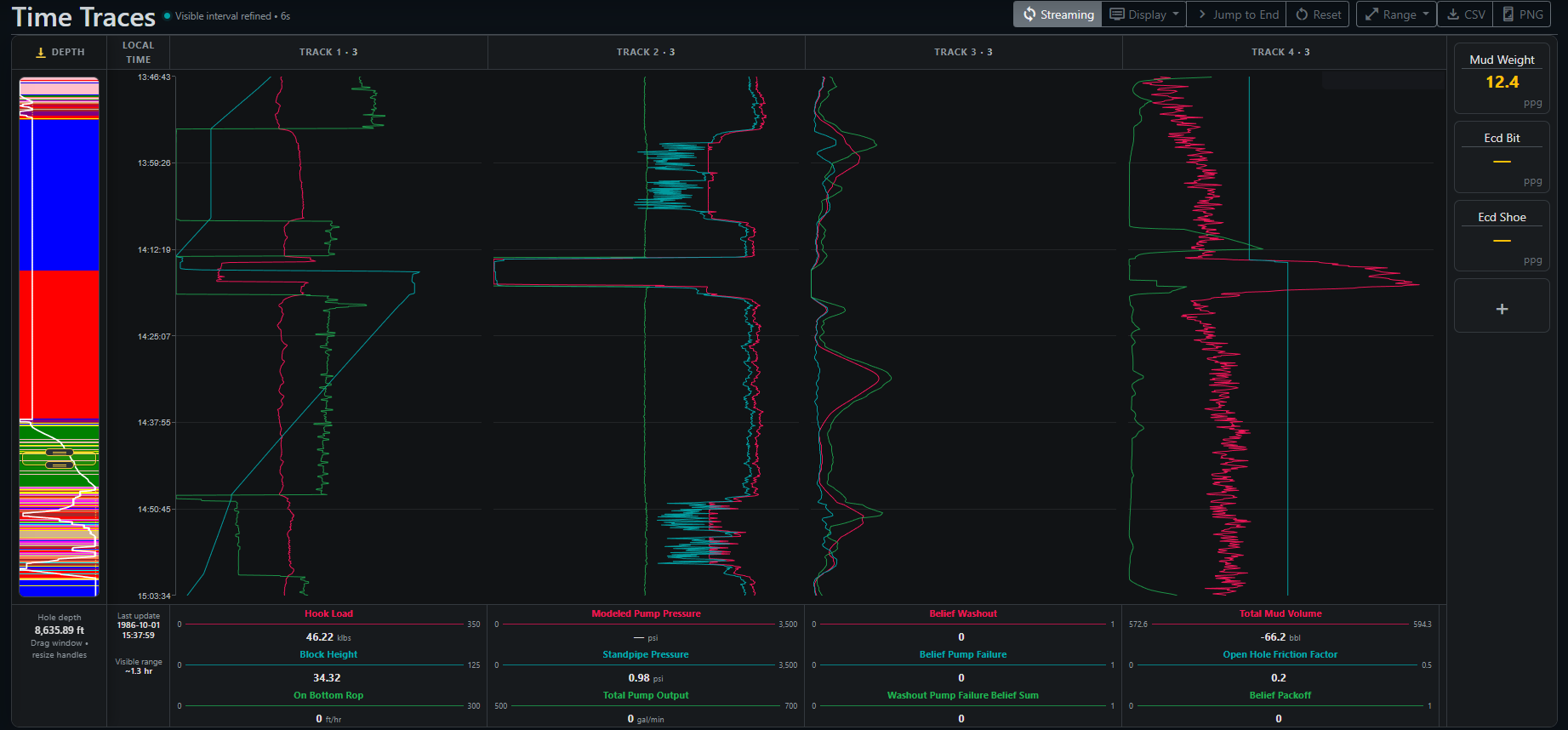1568x730 pixels.
Task: Click the 46.22 klbs hook load value
Action: coord(328,637)
